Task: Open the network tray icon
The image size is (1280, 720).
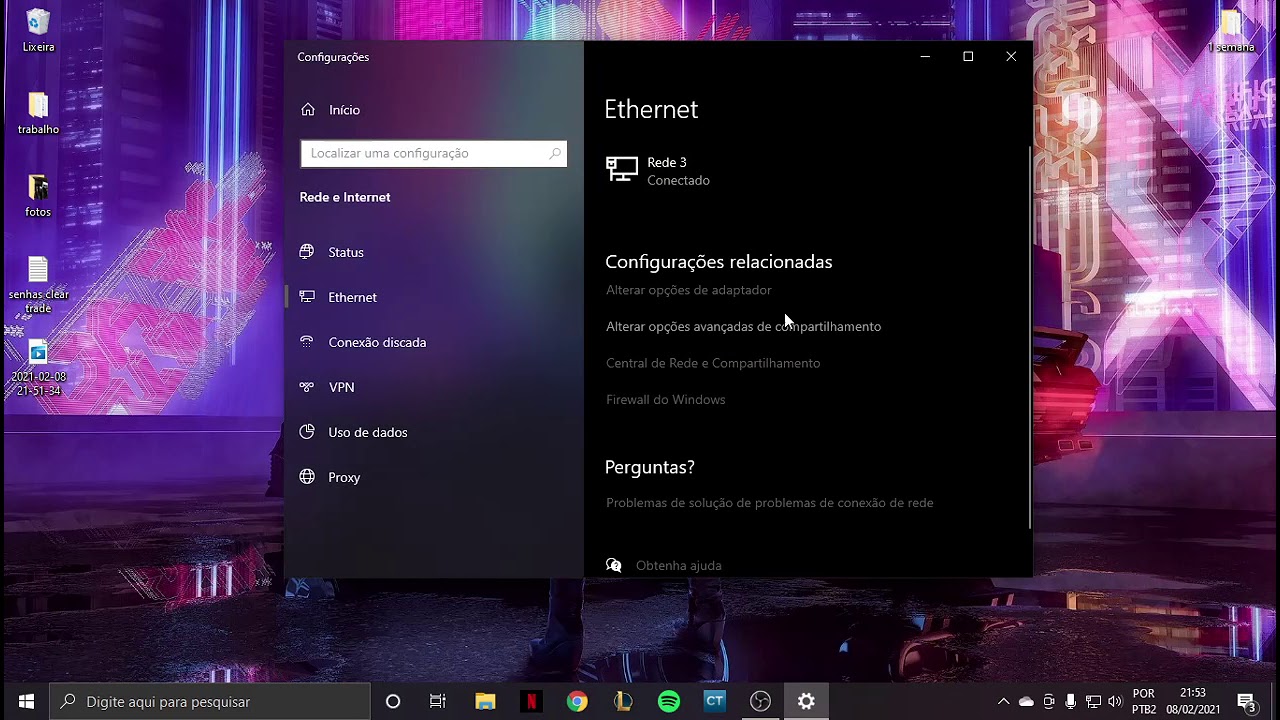Action: click(1093, 702)
